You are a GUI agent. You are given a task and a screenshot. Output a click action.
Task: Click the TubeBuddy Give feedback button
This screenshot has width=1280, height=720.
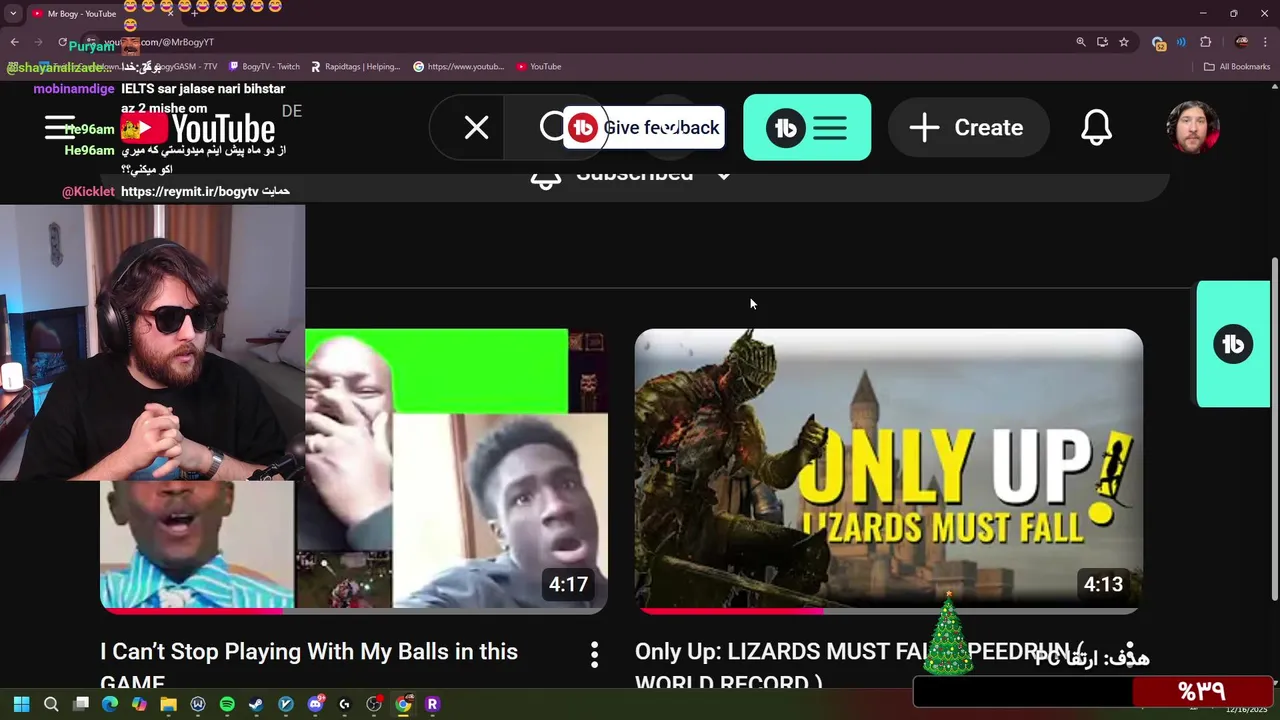pyautogui.click(x=643, y=127)
